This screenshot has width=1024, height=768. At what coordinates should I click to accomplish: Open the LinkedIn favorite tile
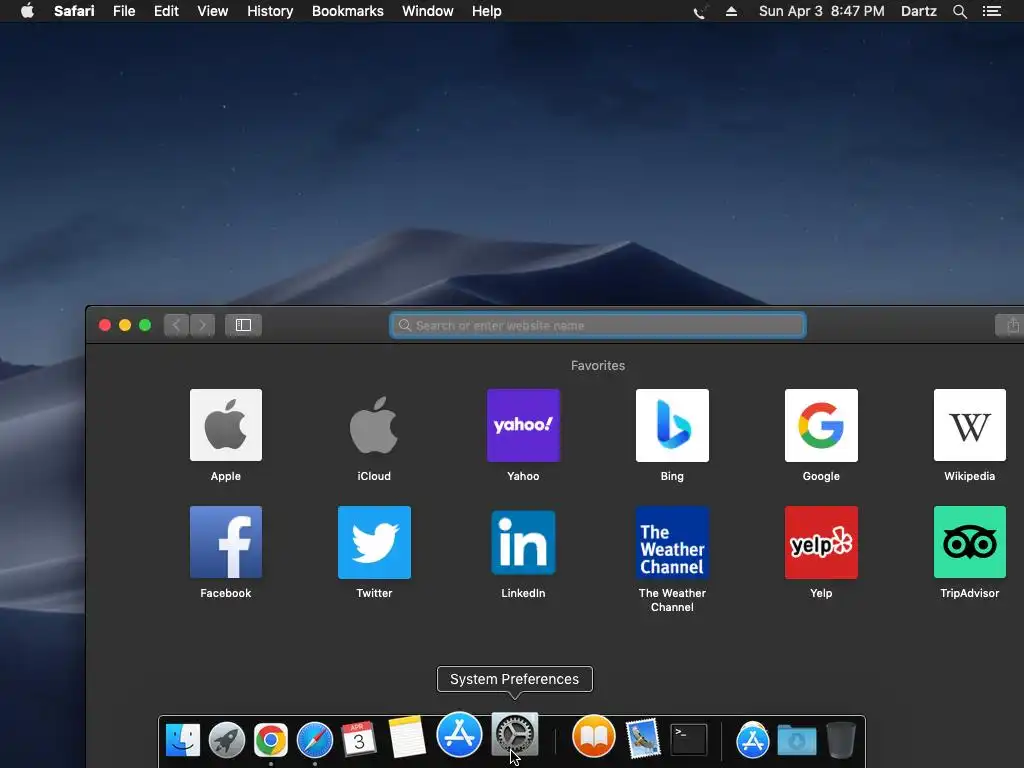click(x=523, y=542)
